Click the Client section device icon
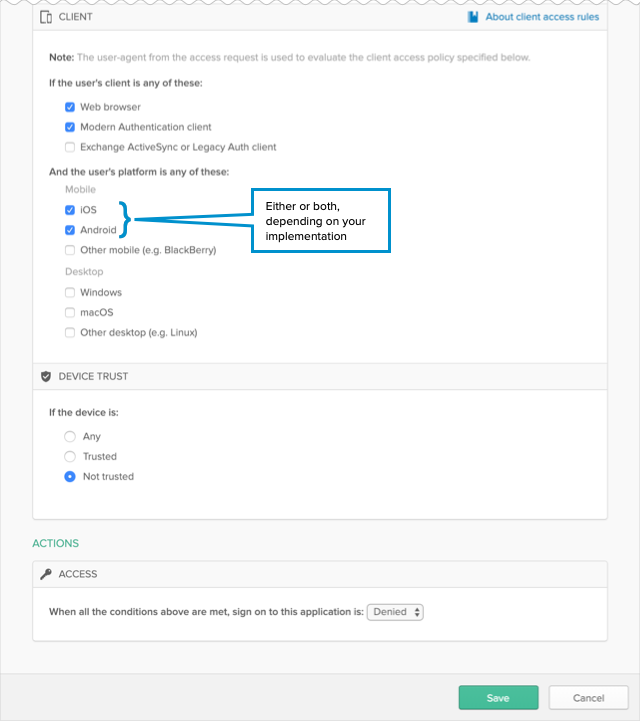 pyautogui.click(x=46, y=17)
